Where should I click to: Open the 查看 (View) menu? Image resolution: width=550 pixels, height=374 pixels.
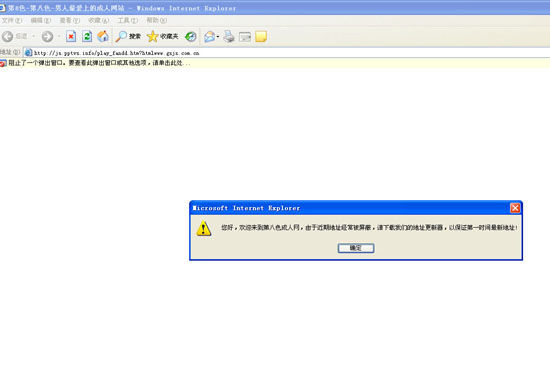pyautogui.click(x=69, y=20)
